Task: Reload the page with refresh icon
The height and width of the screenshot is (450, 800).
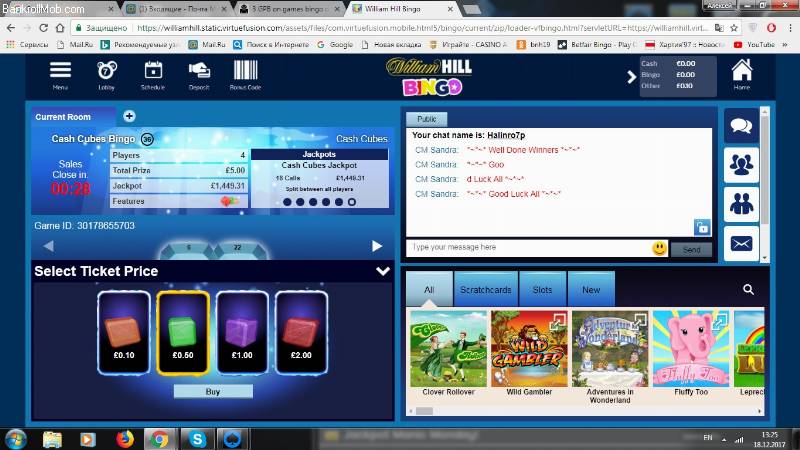Action: point(44,28)
